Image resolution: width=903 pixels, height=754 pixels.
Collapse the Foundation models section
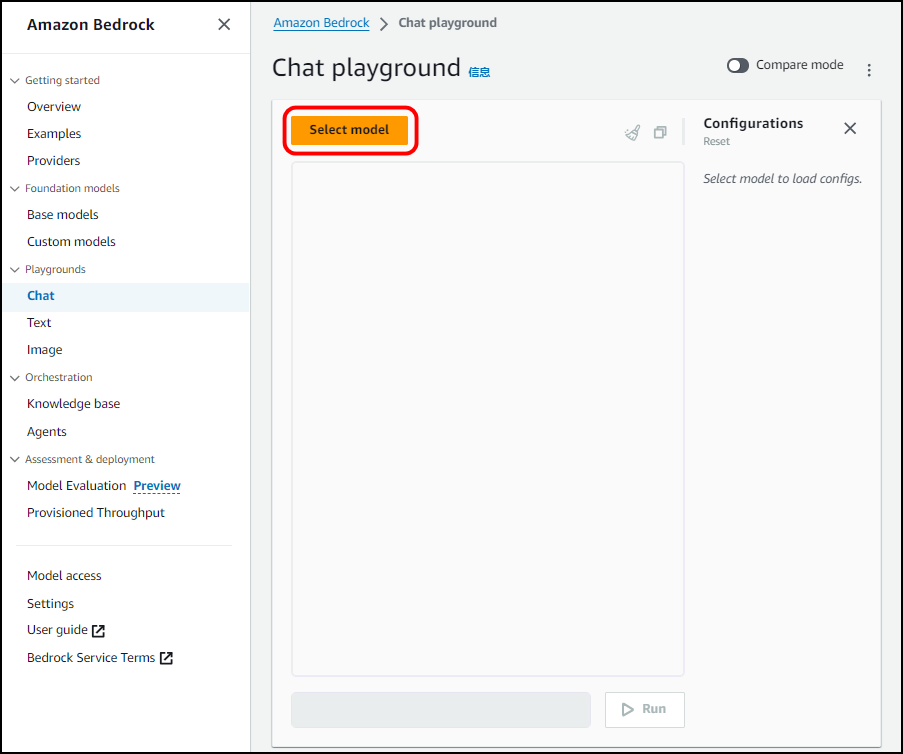coord(15,188)
